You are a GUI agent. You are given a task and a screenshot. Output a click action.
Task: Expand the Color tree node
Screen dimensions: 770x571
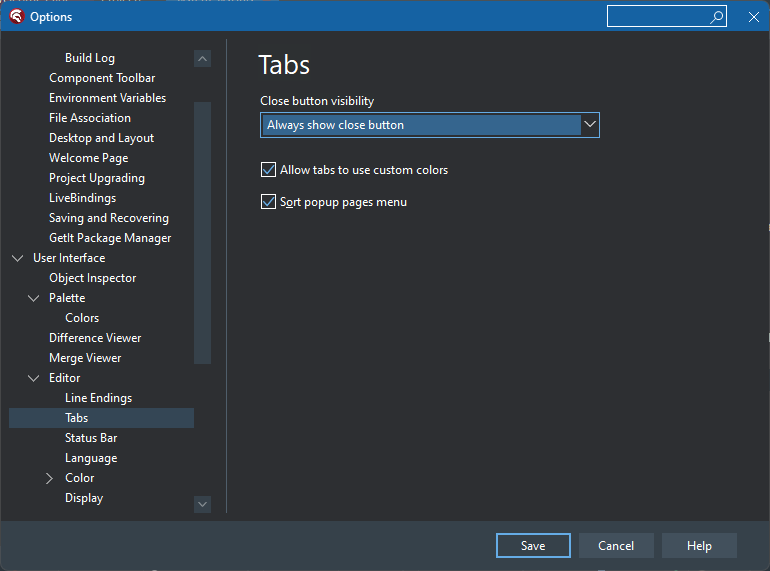[49, 478]
